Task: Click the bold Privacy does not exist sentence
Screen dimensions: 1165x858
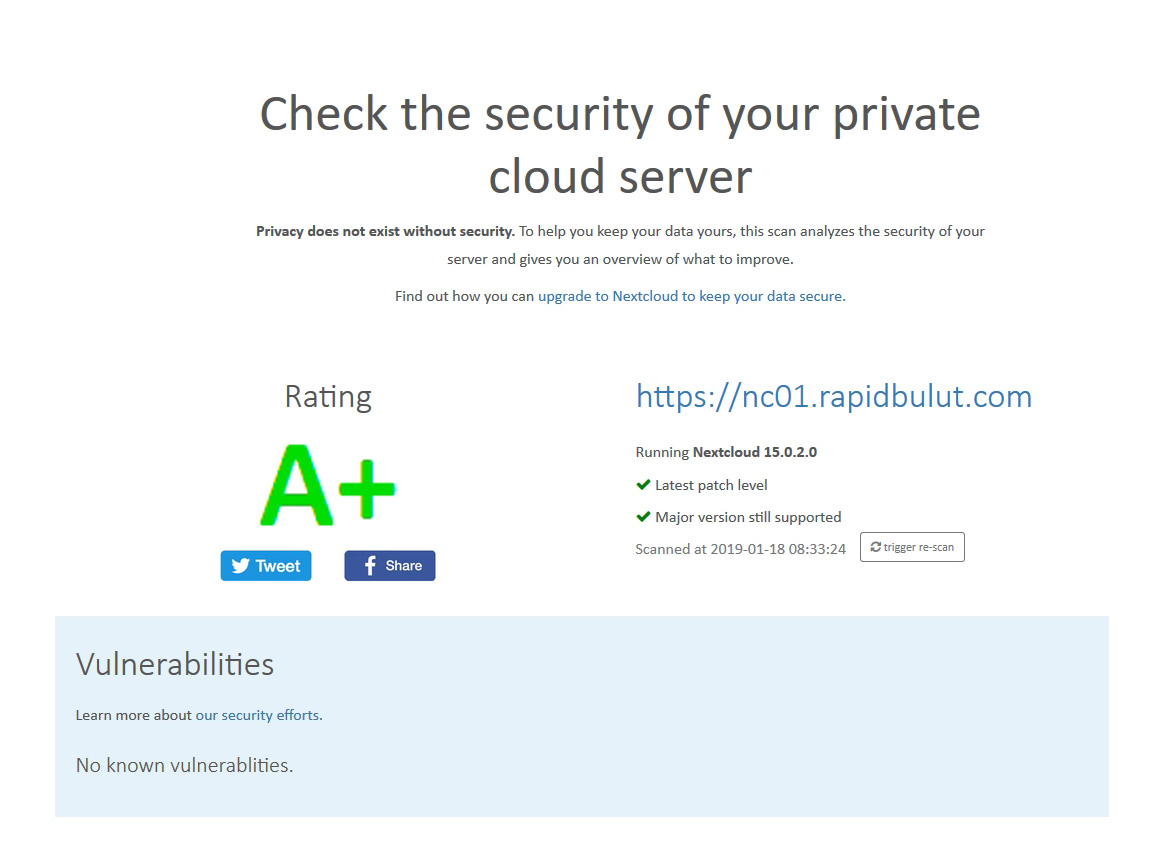Action: 385,232
